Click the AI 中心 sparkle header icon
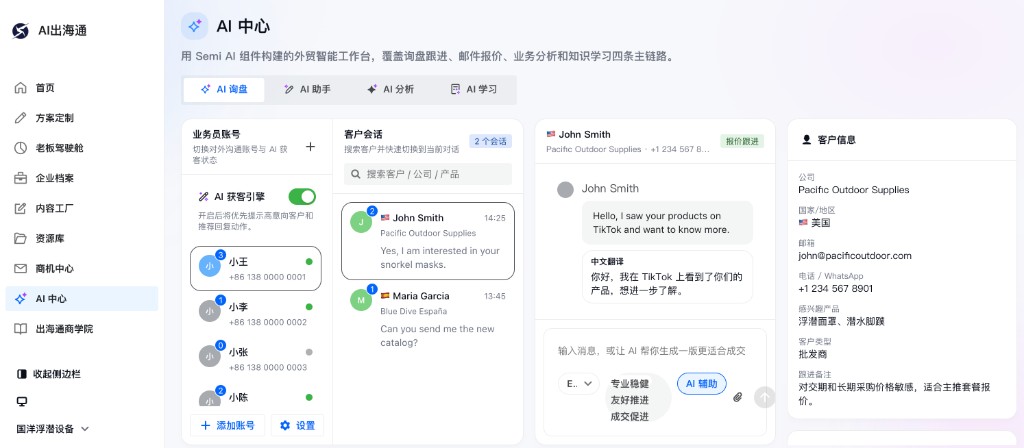 pos(195,26)
